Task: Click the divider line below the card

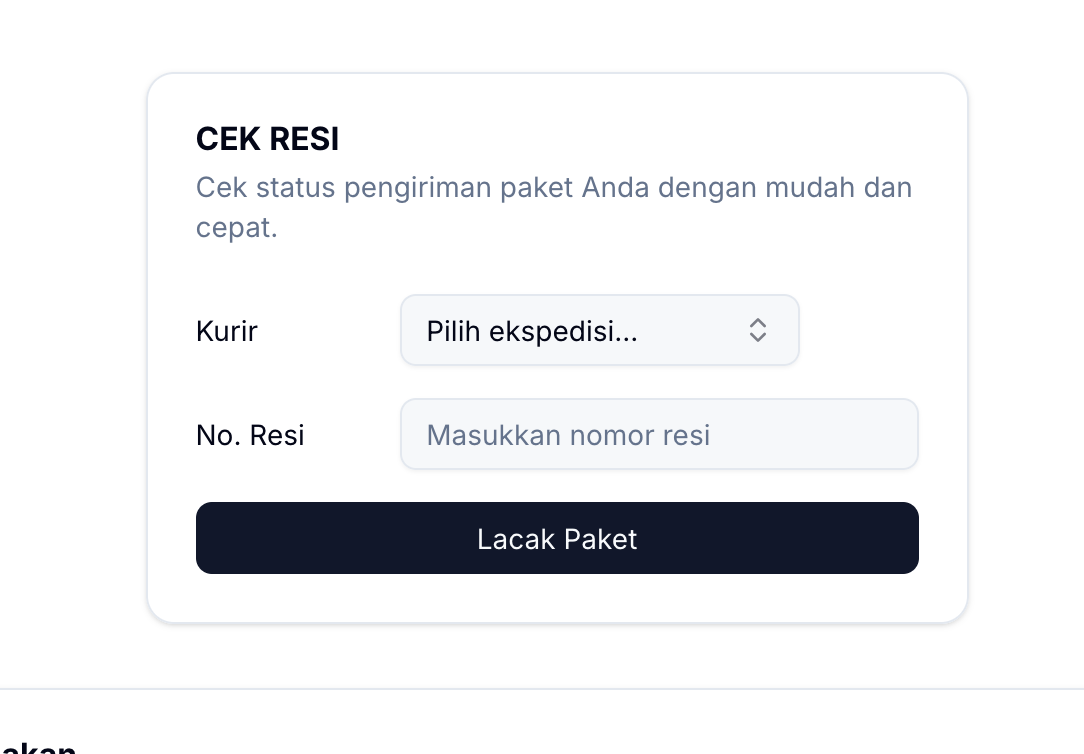Action: tap(542, 688)
